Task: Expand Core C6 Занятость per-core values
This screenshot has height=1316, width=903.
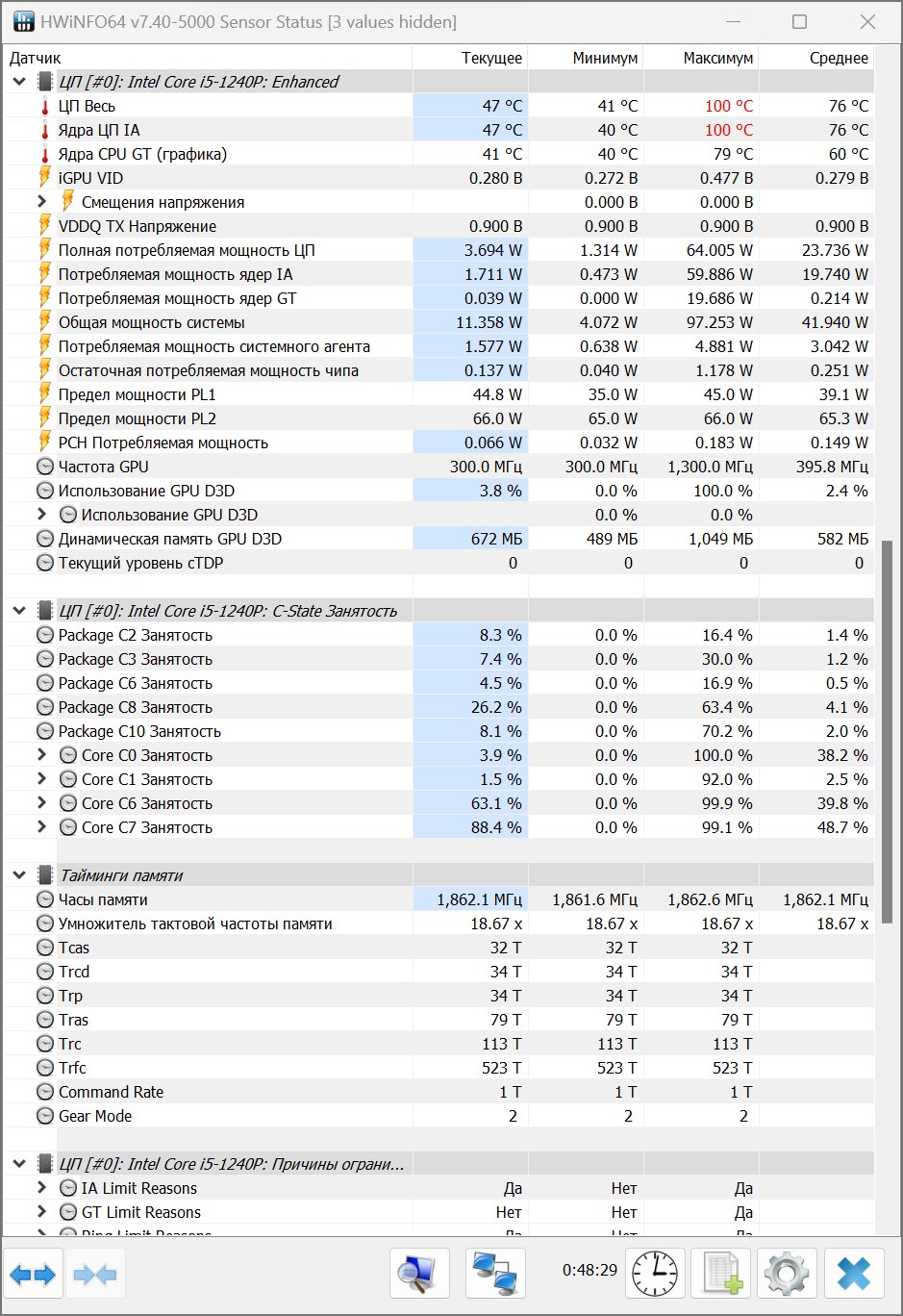Action: click(41, 803)
